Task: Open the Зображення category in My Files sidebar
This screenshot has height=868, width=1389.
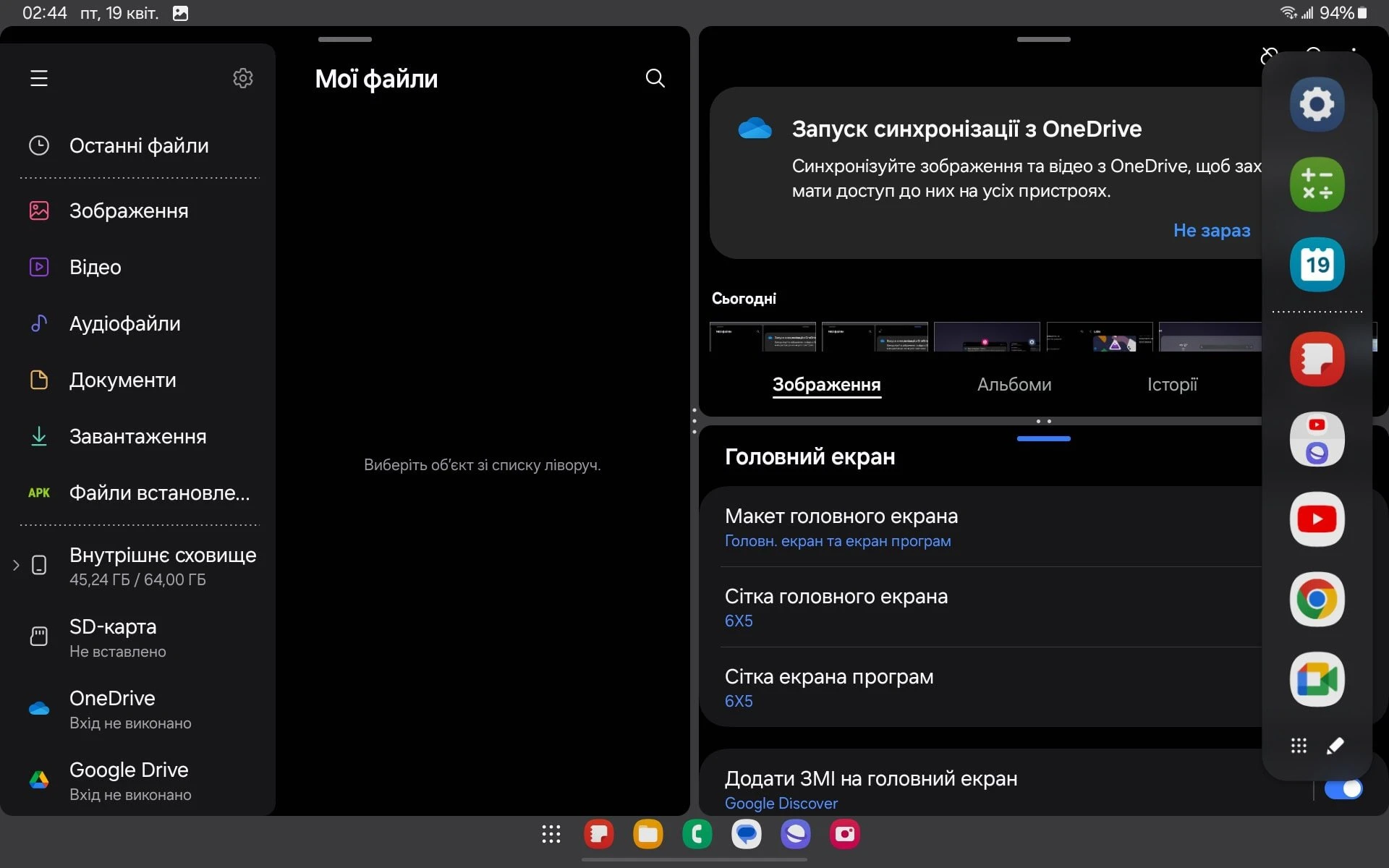Action: 139,210
